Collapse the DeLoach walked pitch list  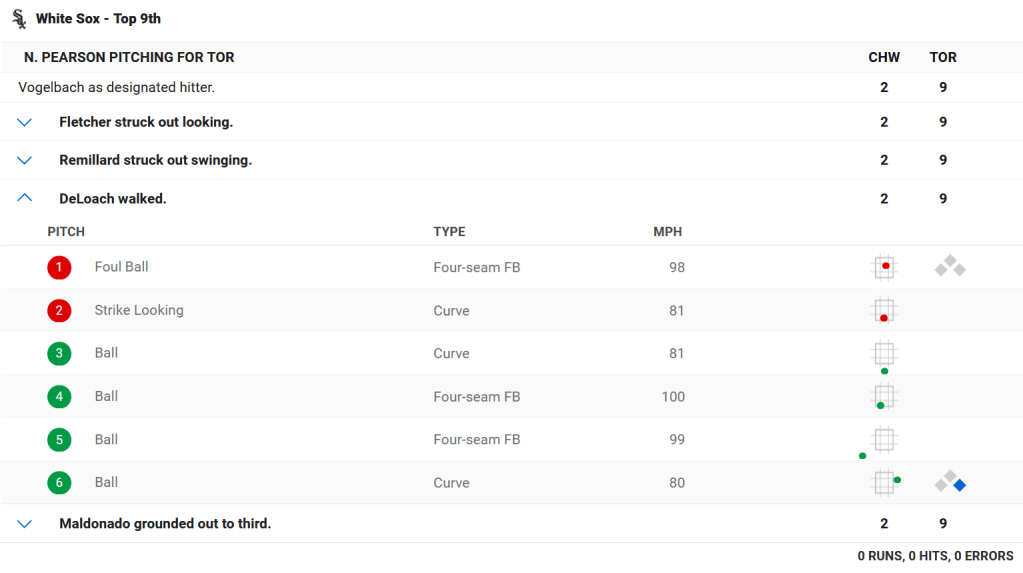coord(25,198)
